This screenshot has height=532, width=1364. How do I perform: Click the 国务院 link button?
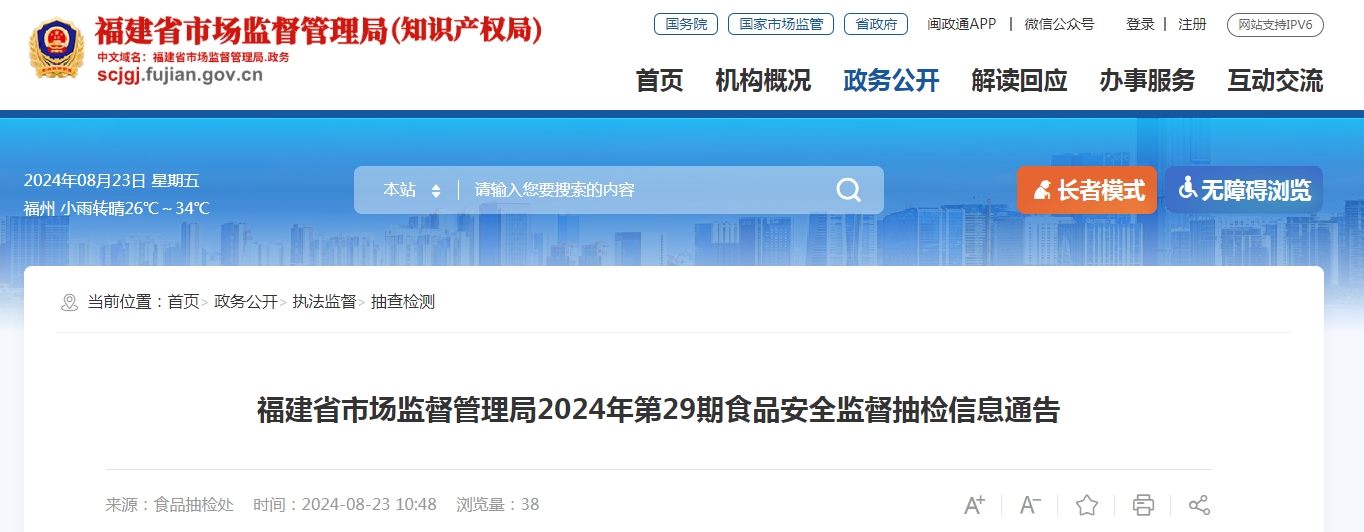coord(686,24)
